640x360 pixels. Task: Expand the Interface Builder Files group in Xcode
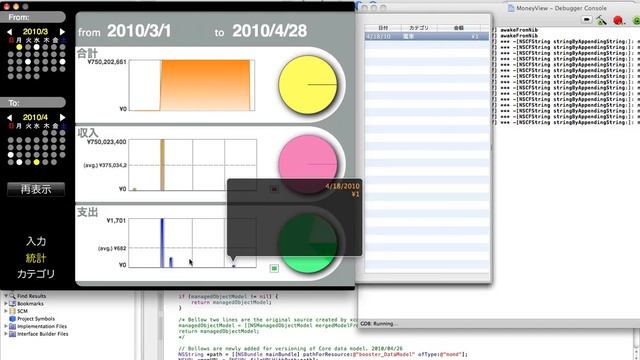pyautogui.click(x=6, y=334)
